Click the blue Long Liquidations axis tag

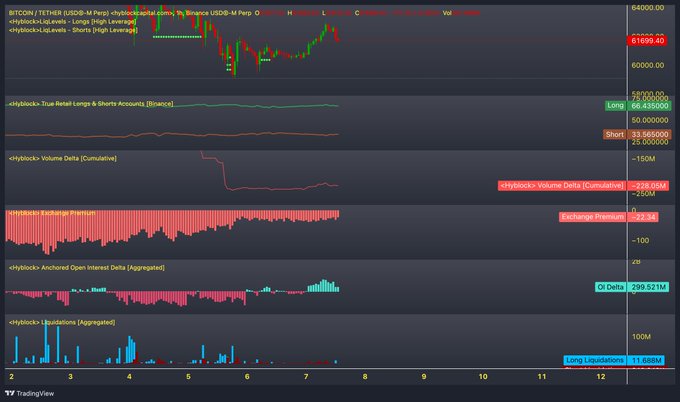pyautogui.click(x=595, y=360)
